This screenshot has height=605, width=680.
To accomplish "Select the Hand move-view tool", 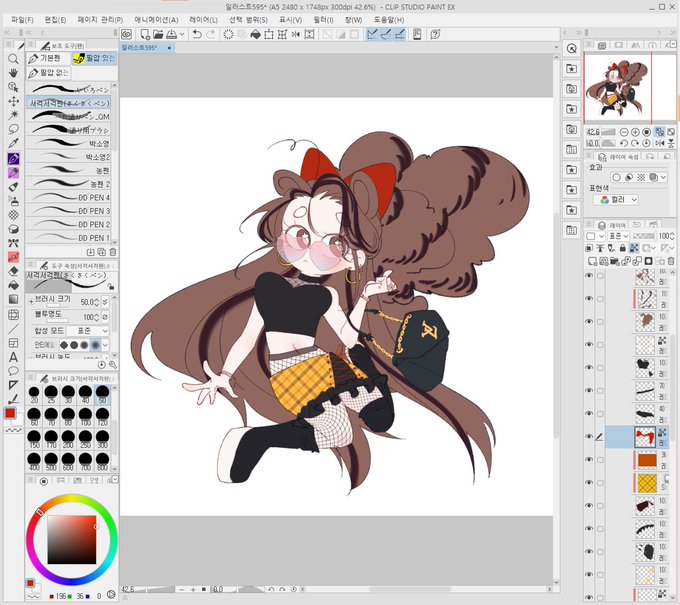I will (13, 73).
